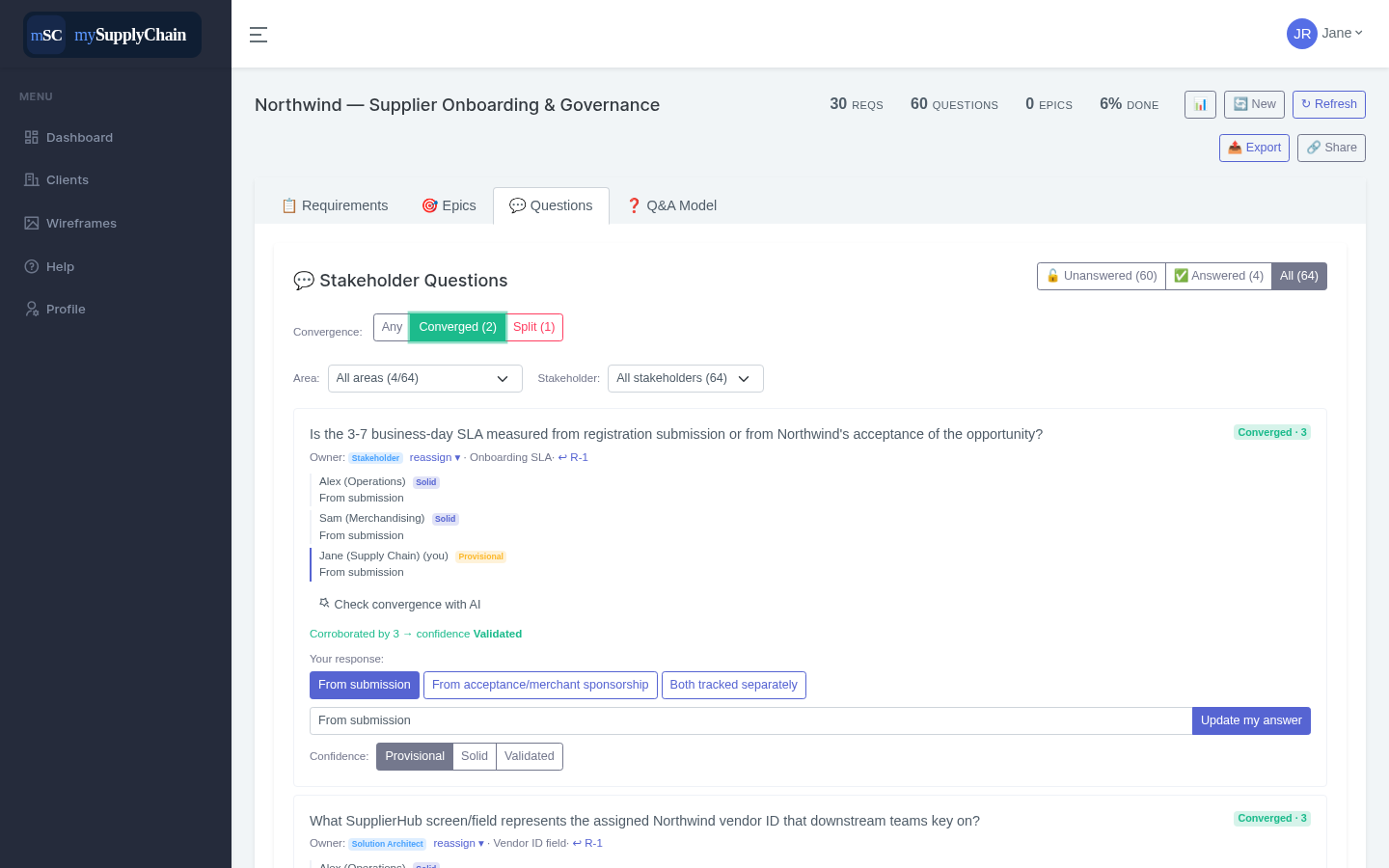Filter by Answered (4) questions
Viewport: 1389px width, 868px height.
(1218, 276)
